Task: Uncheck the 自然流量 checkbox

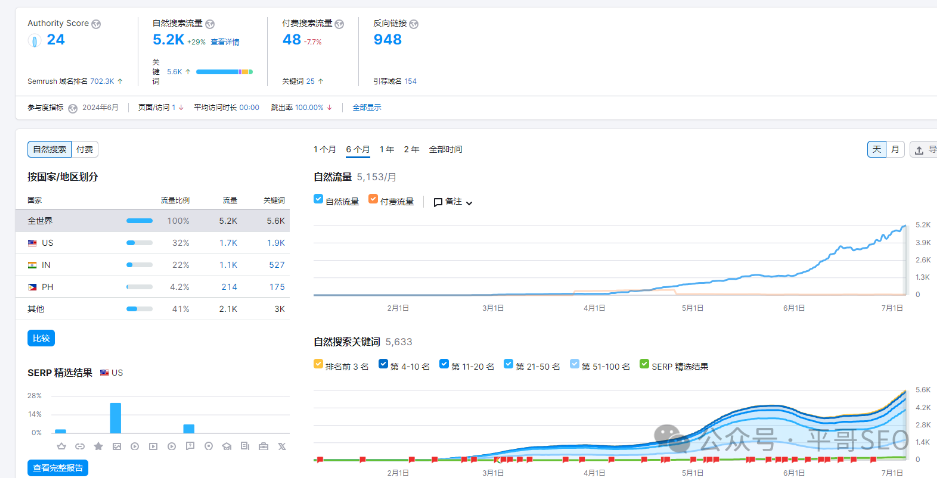Action: point(319,200)
